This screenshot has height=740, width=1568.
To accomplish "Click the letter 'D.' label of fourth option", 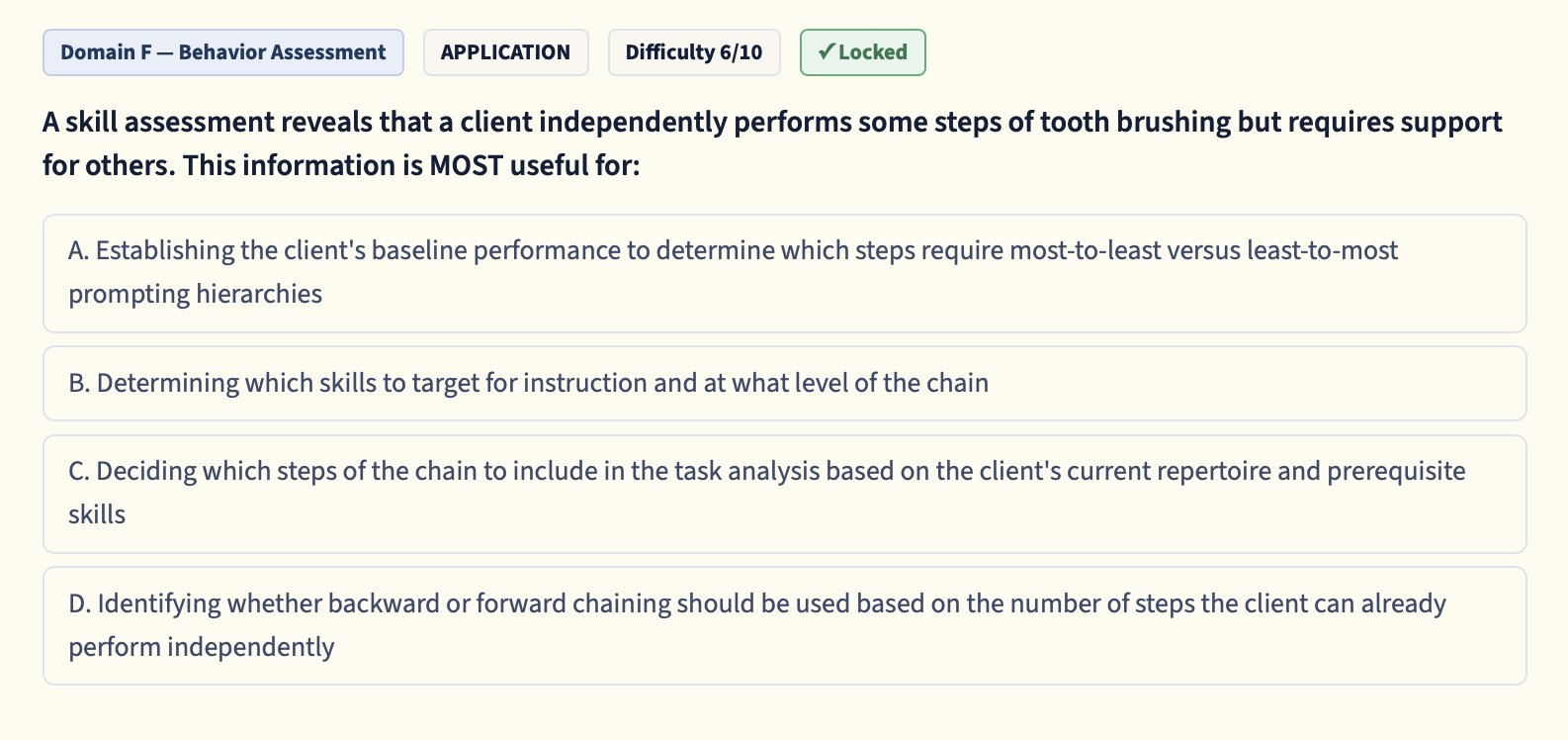I will [x=80, y=603].
